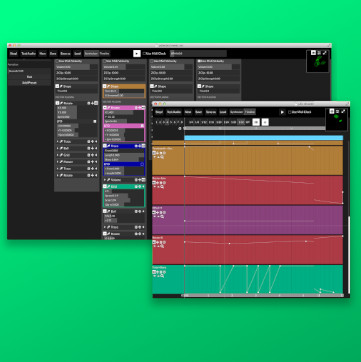This screenshot has width=361, height=362.
Task: Click the first white square button after the grid values
Action: [256, 122]
